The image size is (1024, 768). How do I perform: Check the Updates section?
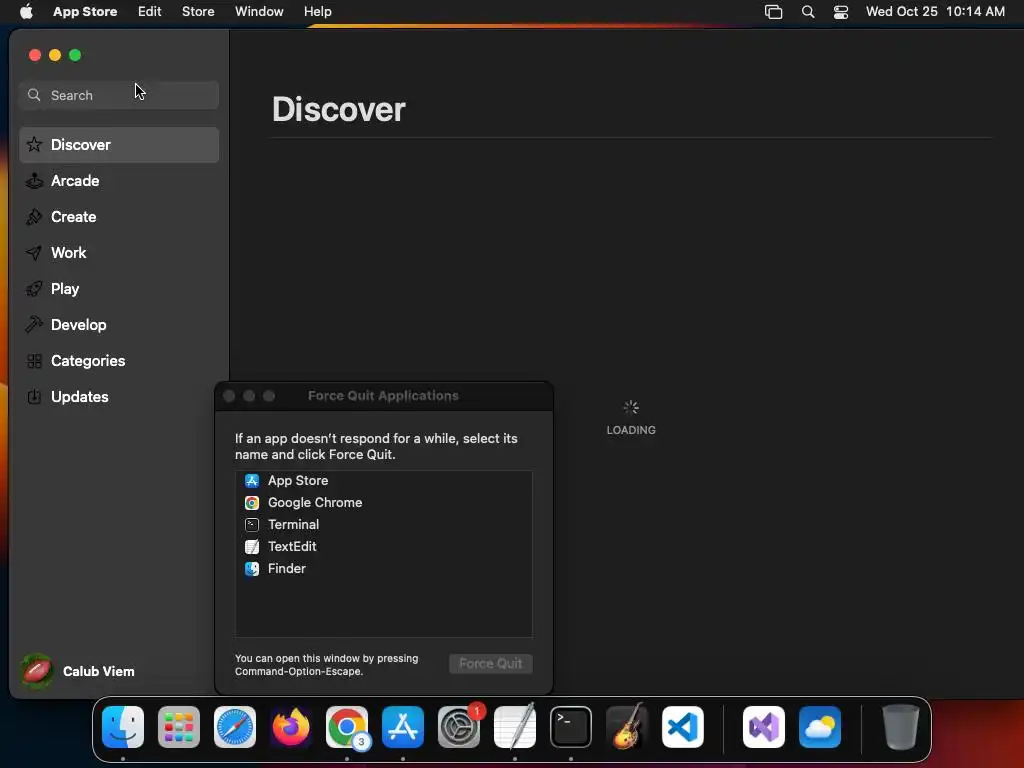119,396
